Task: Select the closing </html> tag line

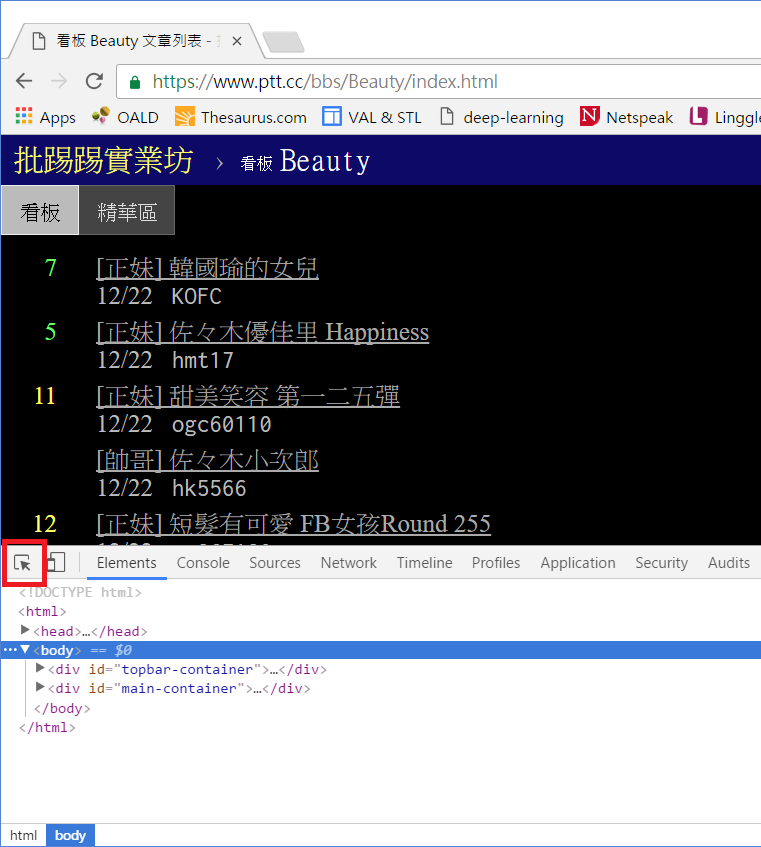Action: [x=47, y=728]
